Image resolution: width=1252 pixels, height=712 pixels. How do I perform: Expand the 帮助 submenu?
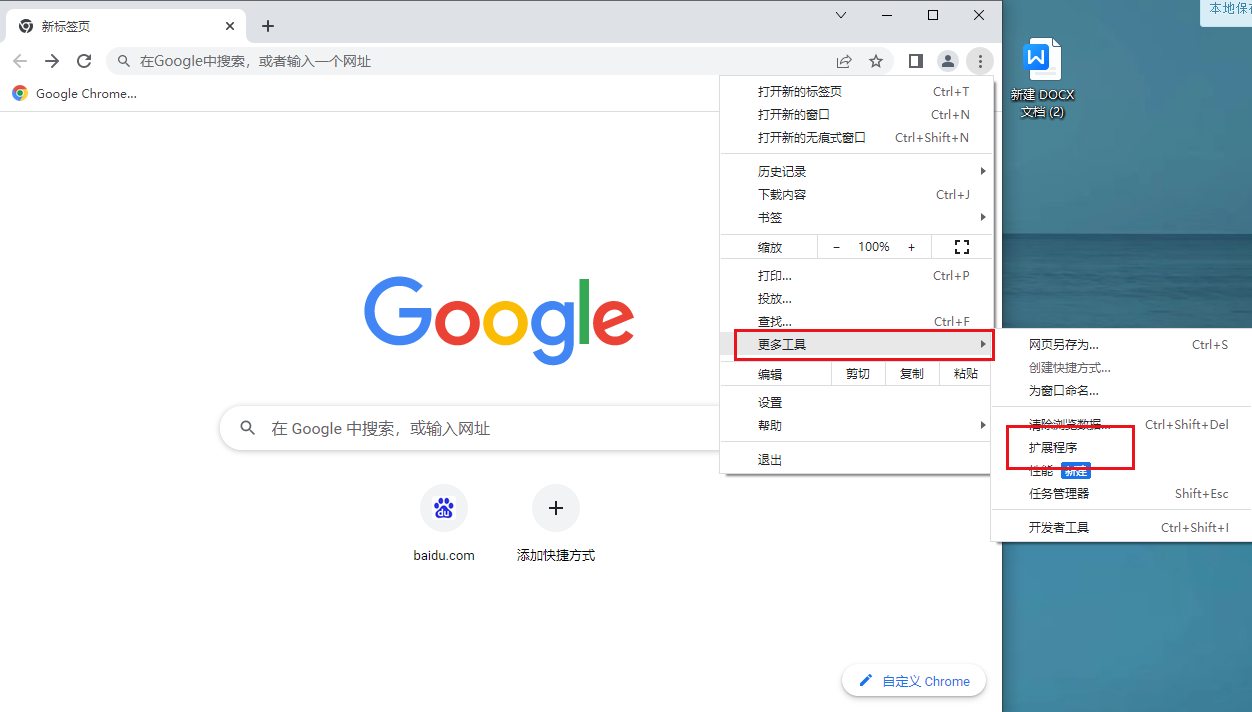point(856,425)
